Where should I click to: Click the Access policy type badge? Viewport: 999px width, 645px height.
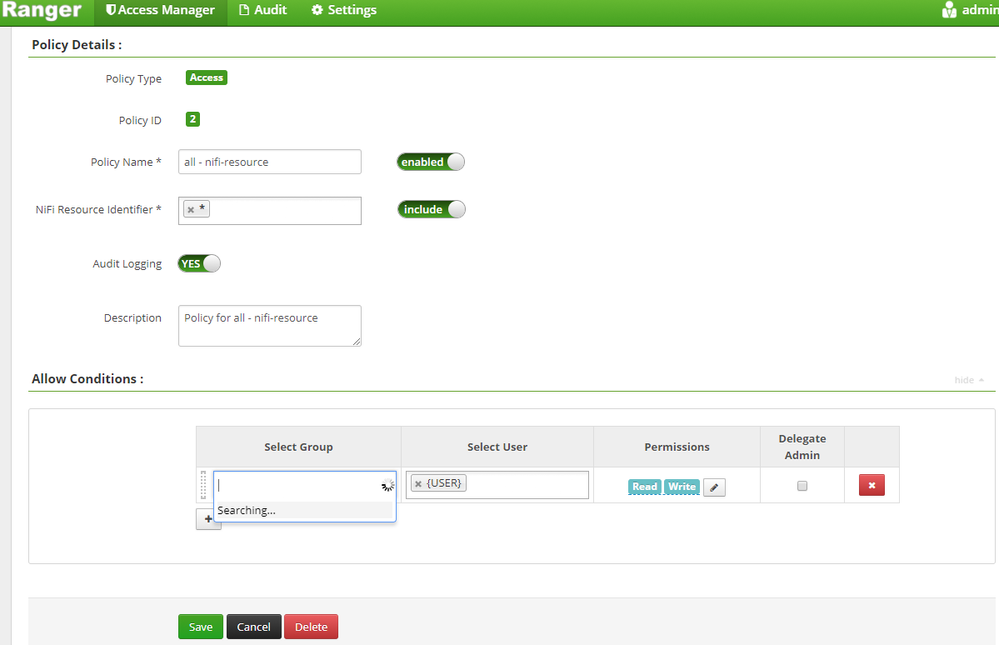pyautogui.click(x=206, y=78)
